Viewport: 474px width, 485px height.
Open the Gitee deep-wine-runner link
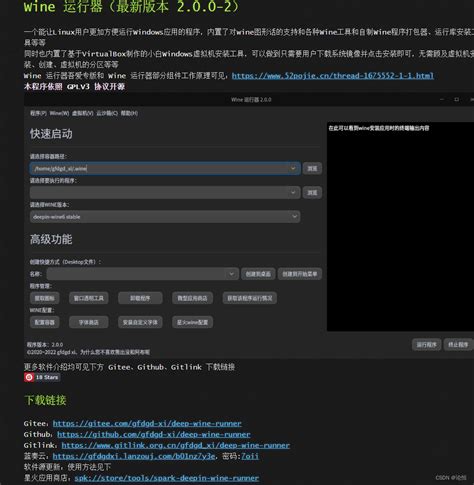[147, 423]
